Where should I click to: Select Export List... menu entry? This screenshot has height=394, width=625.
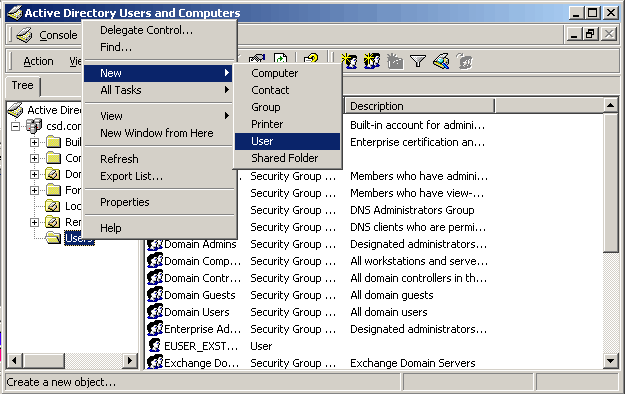(x=159, y=176)
